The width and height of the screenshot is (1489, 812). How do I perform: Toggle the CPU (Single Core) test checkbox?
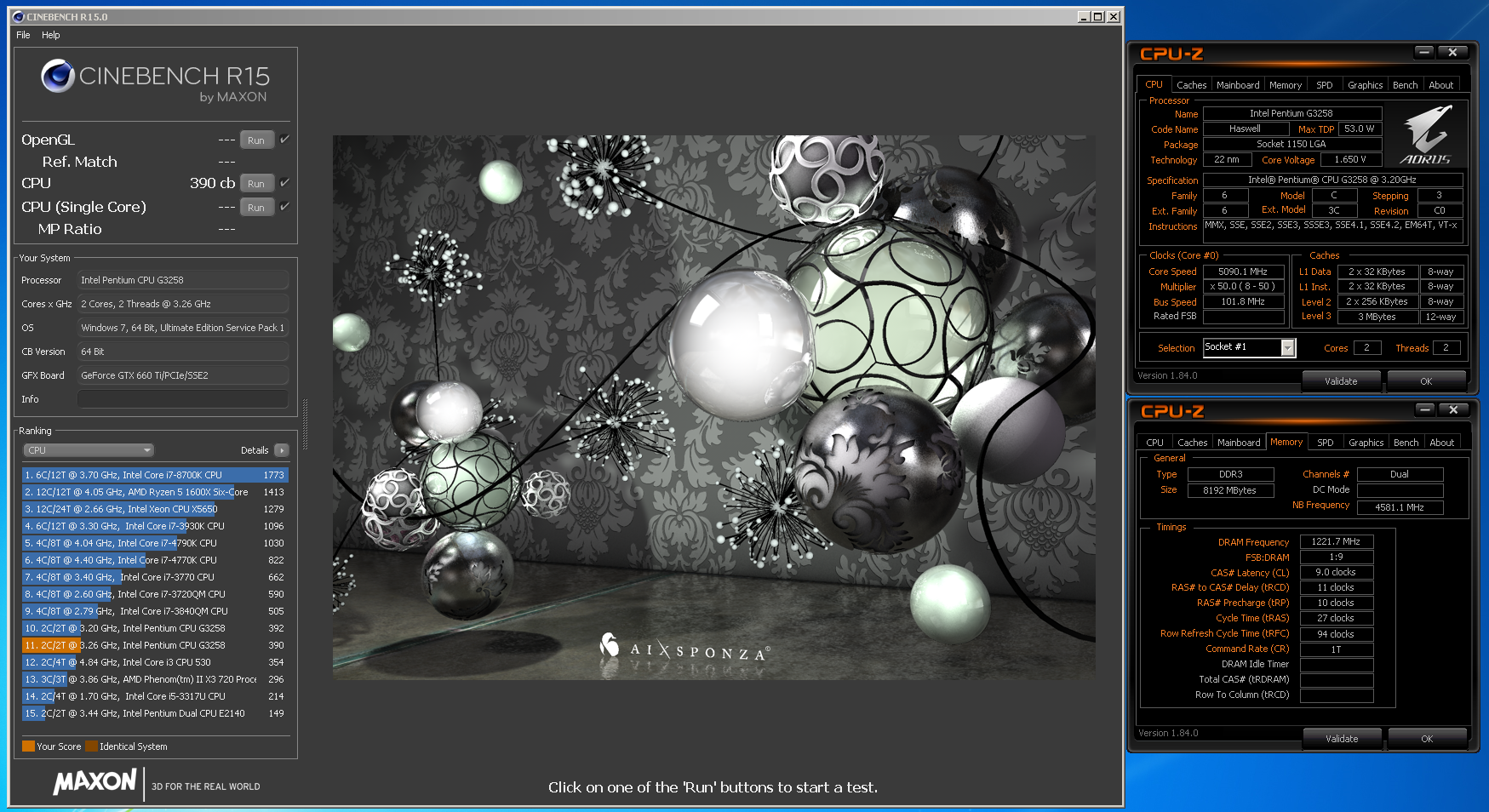coord(284,206)
